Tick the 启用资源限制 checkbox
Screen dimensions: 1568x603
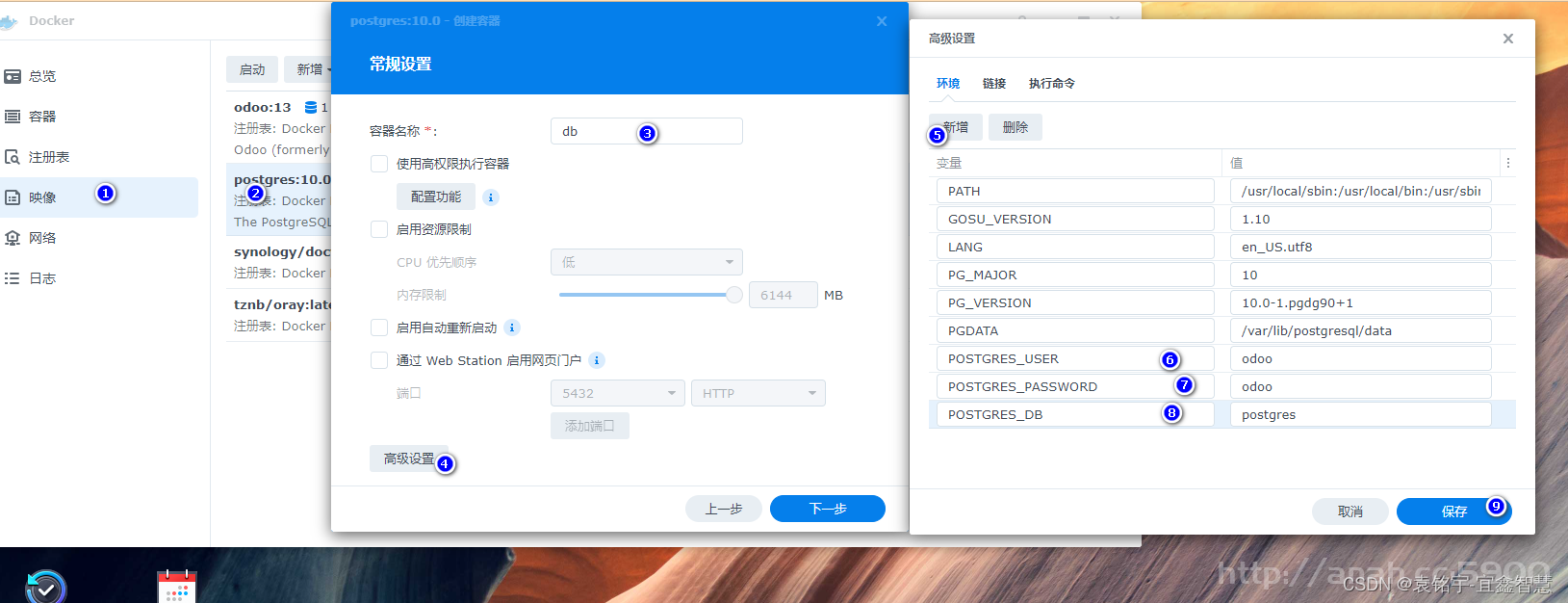click(x=379, y=229)
